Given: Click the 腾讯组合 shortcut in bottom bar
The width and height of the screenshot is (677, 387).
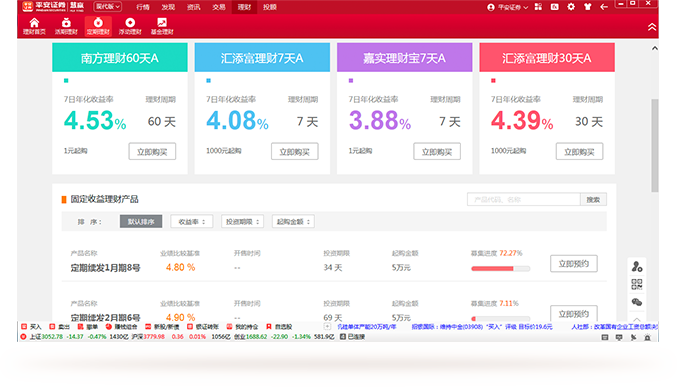Looking at the screenshot, I should [x=122, y=327].
